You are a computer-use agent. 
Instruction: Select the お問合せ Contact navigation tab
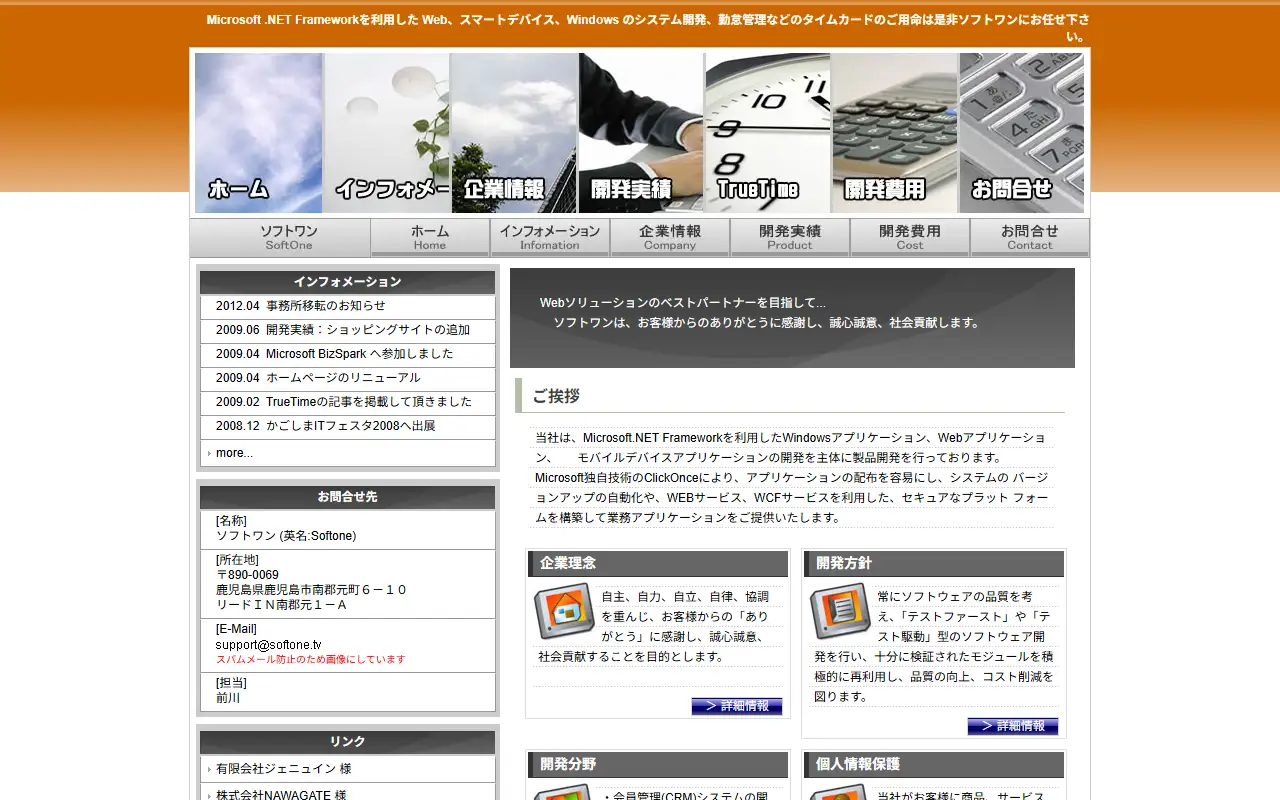tap(1030, 238)
